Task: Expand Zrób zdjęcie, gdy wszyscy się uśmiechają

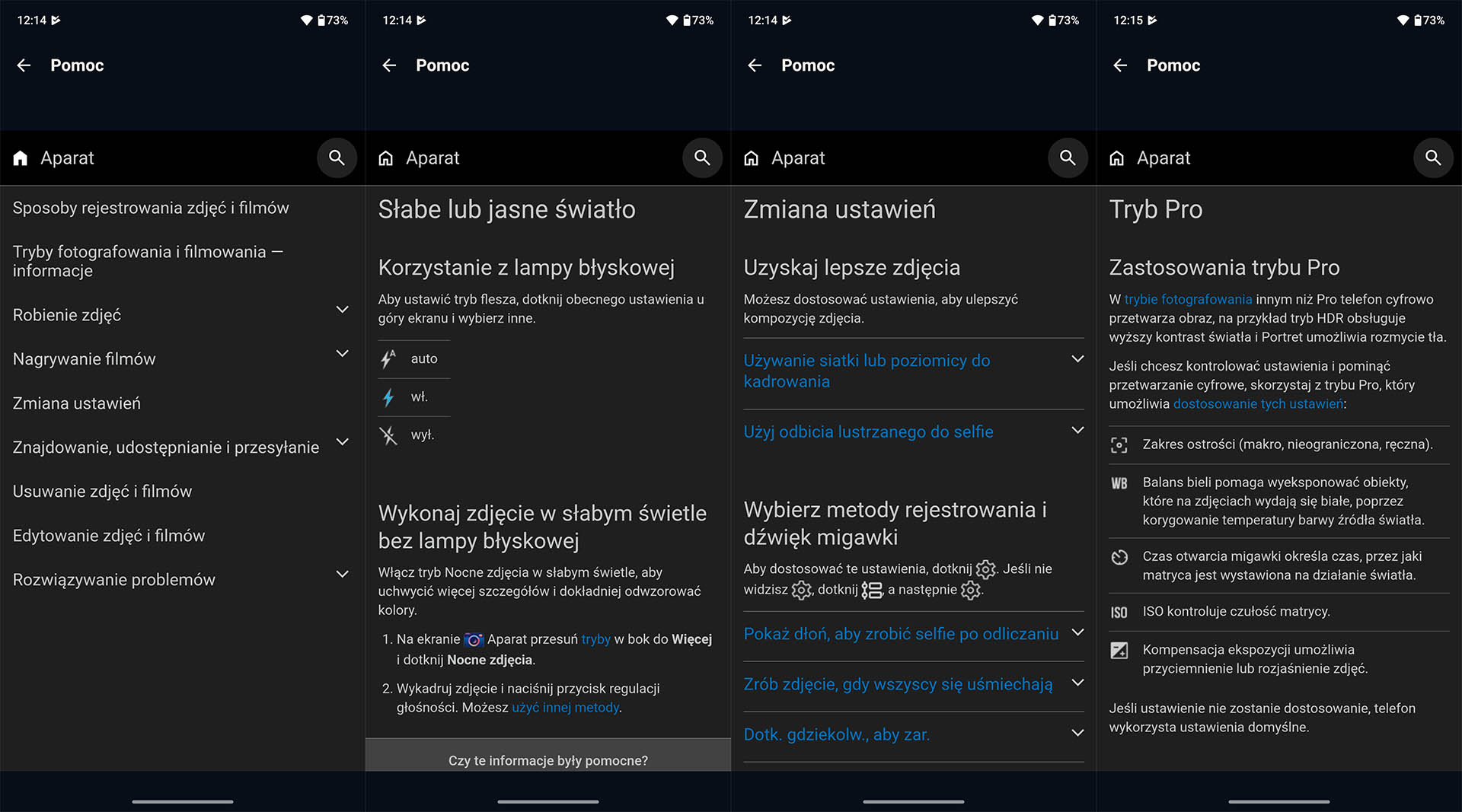Action: point(1077,683)
